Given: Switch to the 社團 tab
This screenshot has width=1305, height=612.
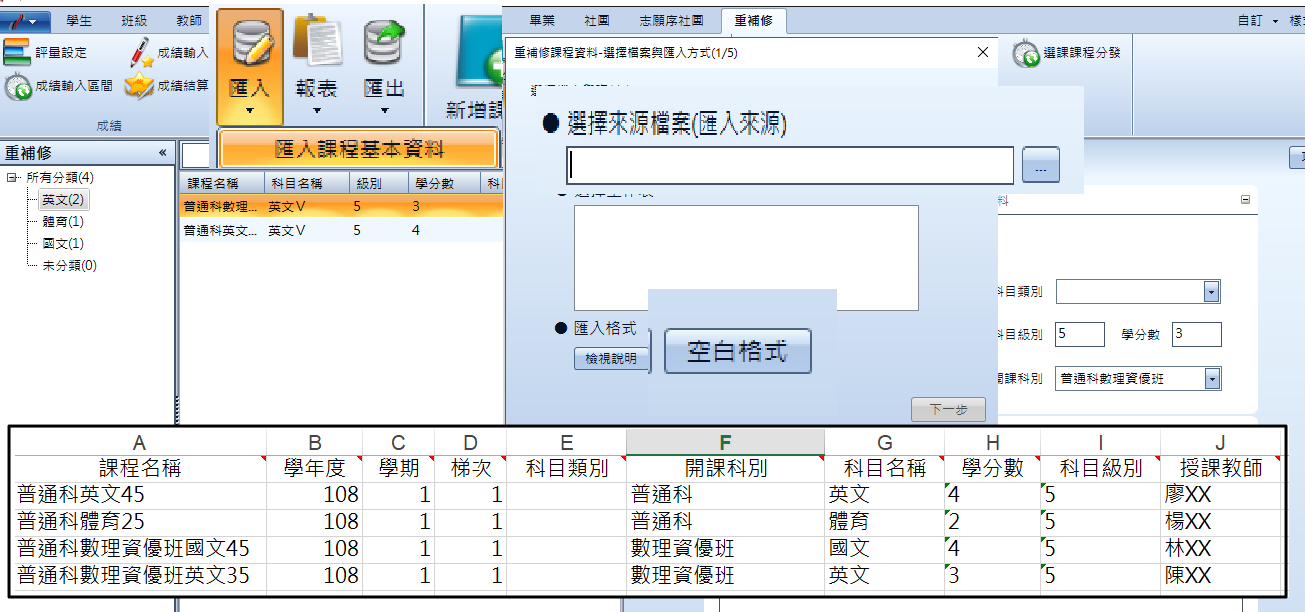Looking at the screenshot, I should [x=596, y=20].
